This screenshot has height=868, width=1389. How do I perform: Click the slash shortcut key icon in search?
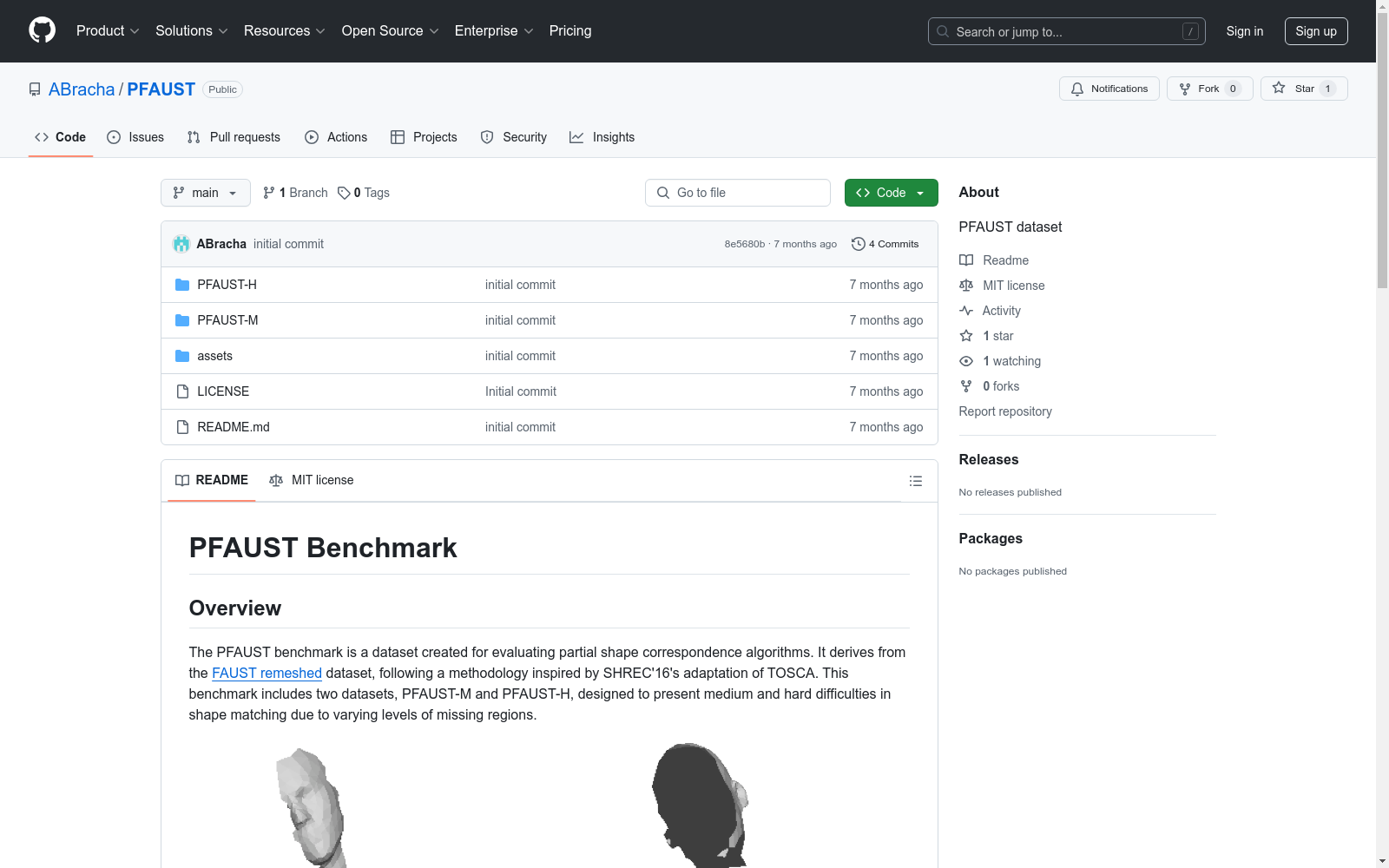[x=1190, y=31]
